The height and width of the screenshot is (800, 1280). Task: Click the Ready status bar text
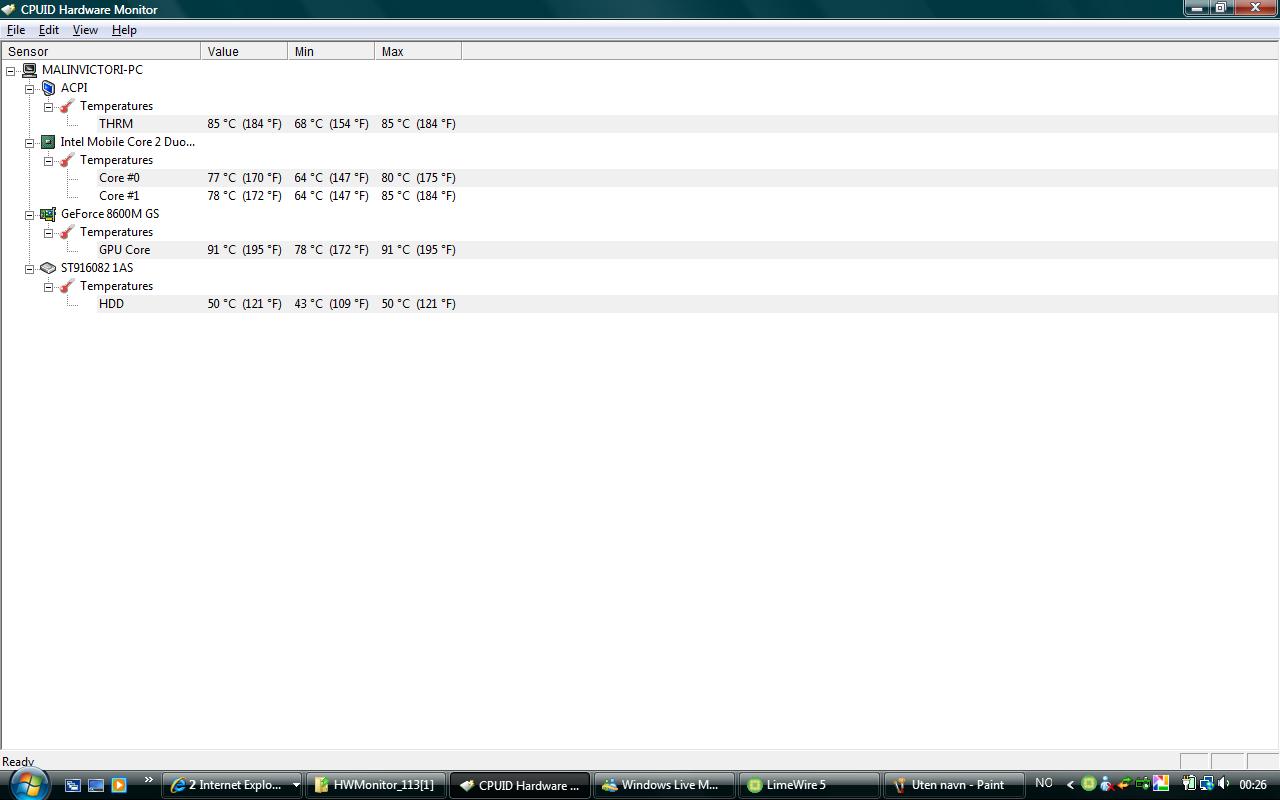pyautogui.click(x=18, y=762)
